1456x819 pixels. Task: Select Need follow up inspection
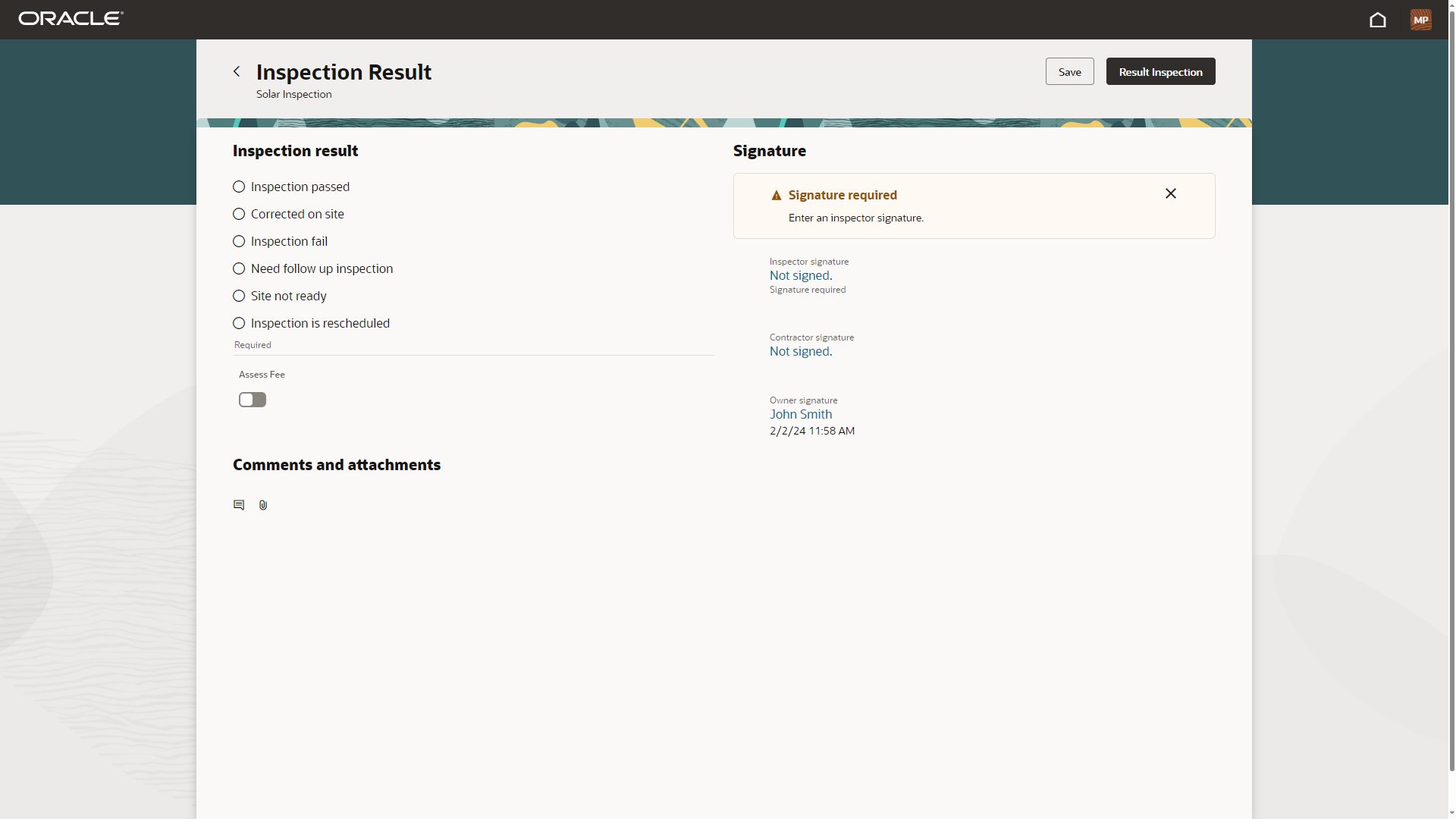coord(238,268)
